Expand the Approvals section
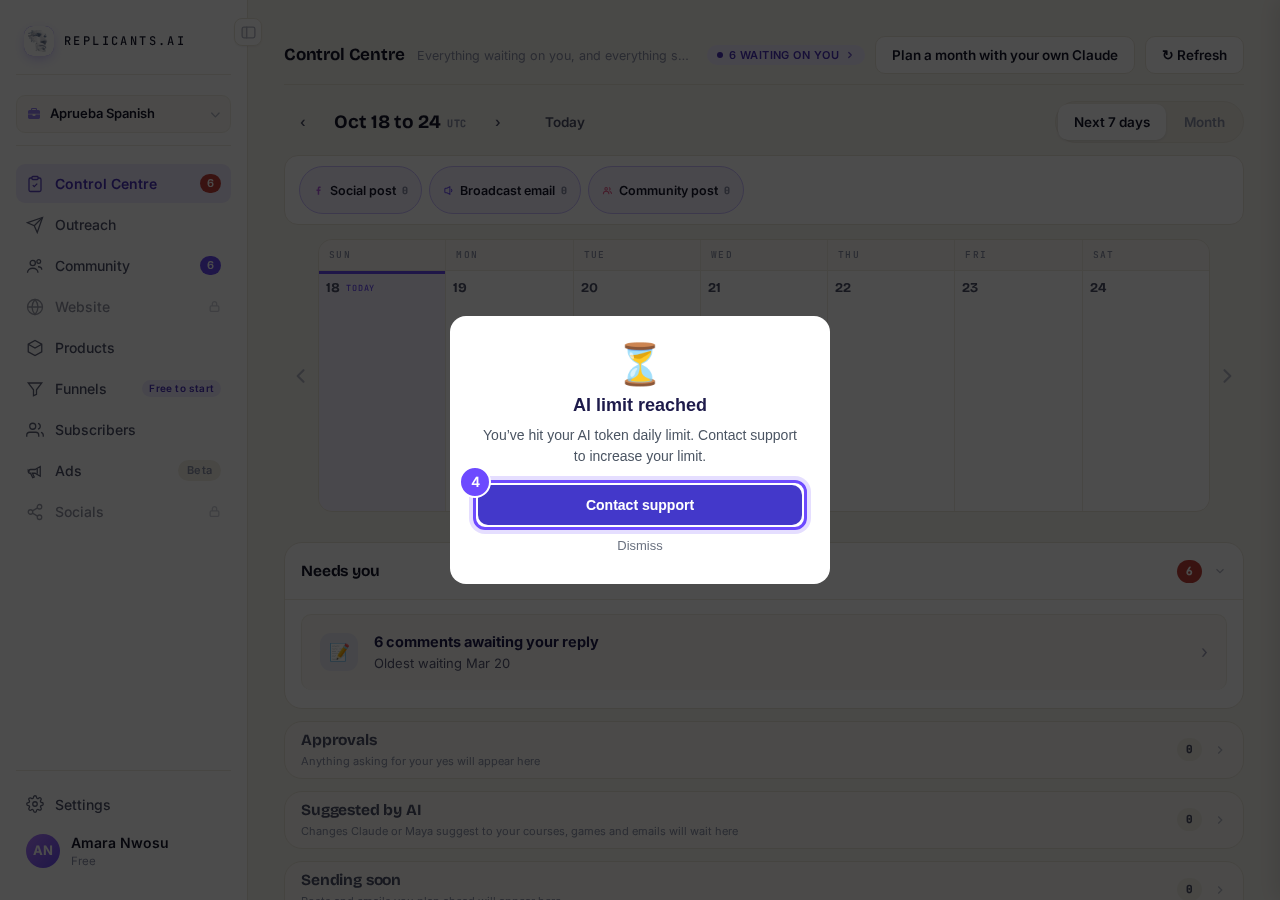Screen dimensions: 1280x900 coord(764,750)
